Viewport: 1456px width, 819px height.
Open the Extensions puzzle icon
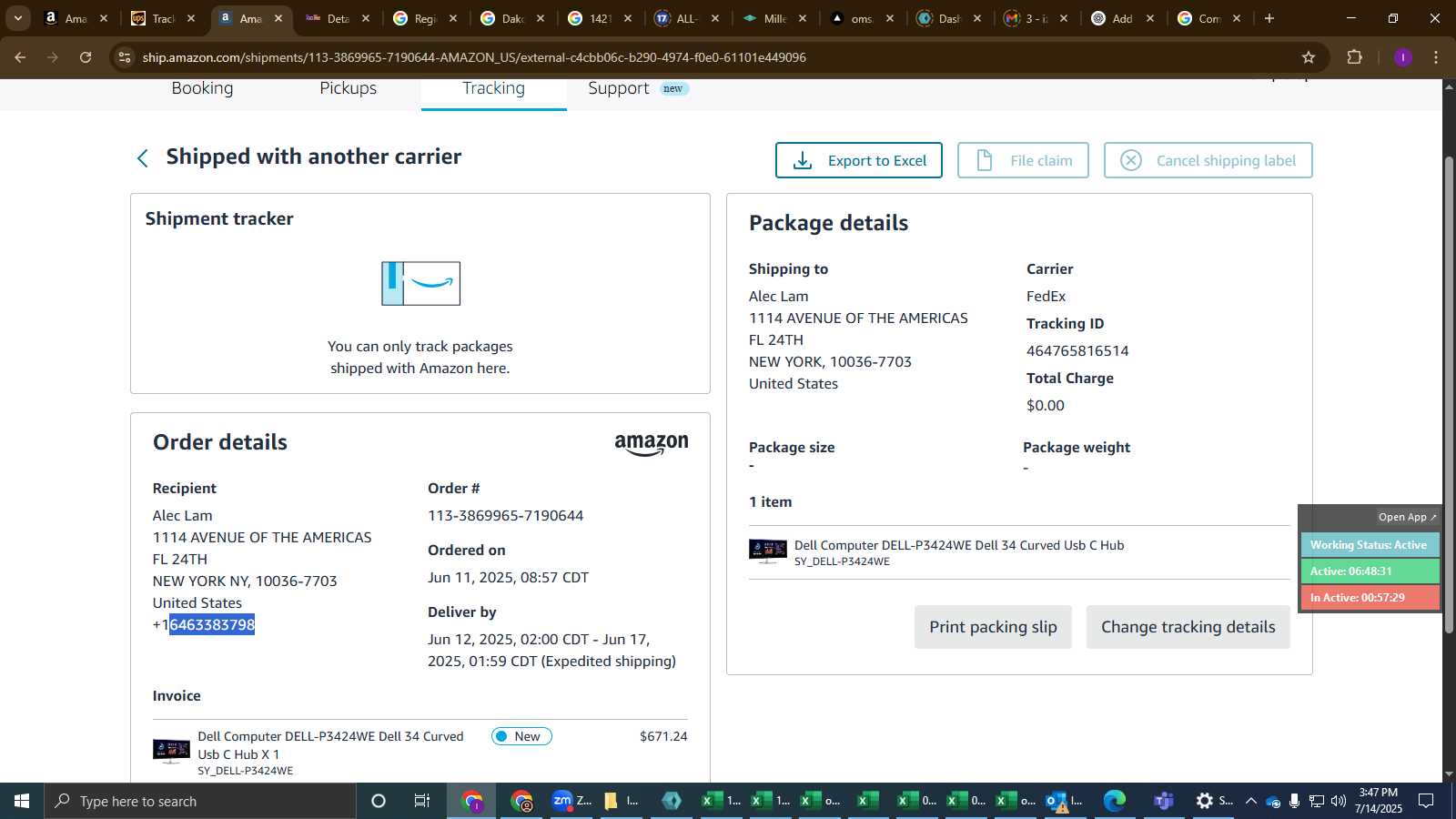click(1355, 57)
